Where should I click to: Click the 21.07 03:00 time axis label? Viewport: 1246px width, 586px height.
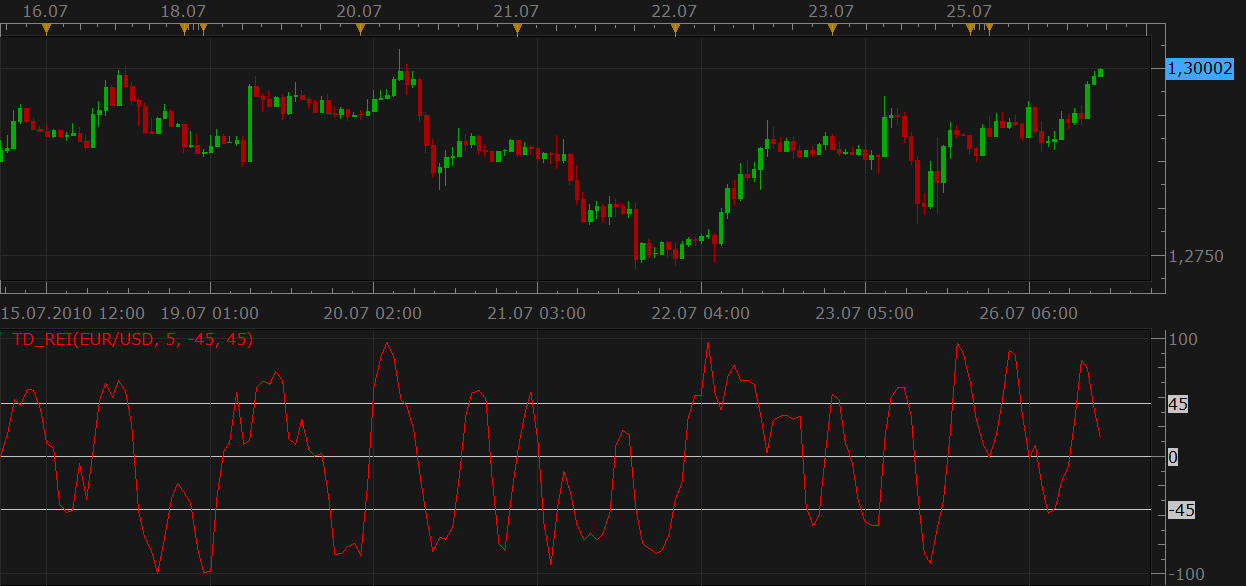pos(537,313)
